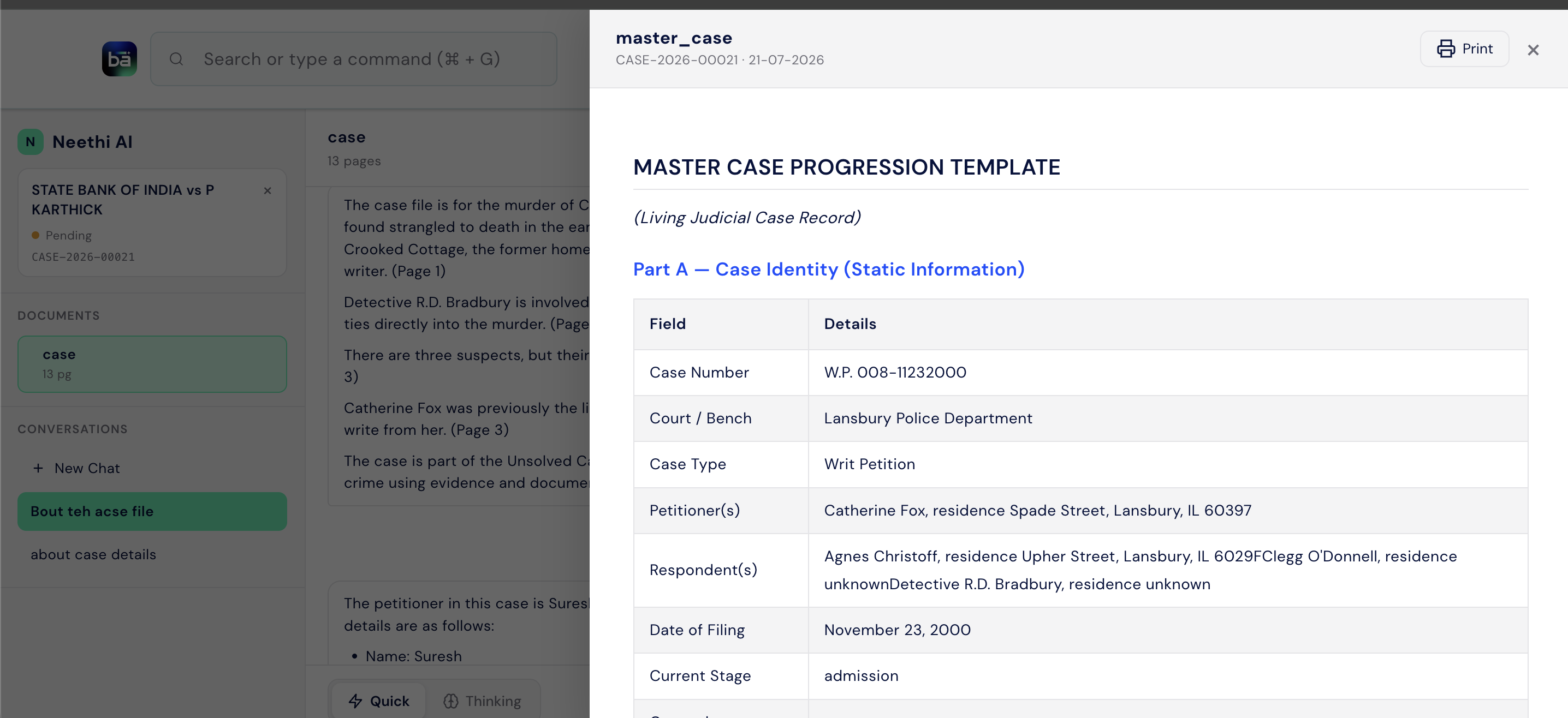Viewport: 1568px width, 718px height.
Task: Click the DOCUMENTS section label
Action: [58, 315]
